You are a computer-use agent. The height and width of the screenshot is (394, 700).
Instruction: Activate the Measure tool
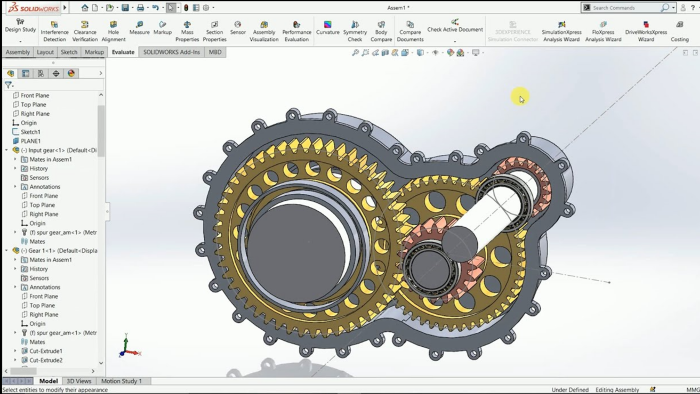139,28
